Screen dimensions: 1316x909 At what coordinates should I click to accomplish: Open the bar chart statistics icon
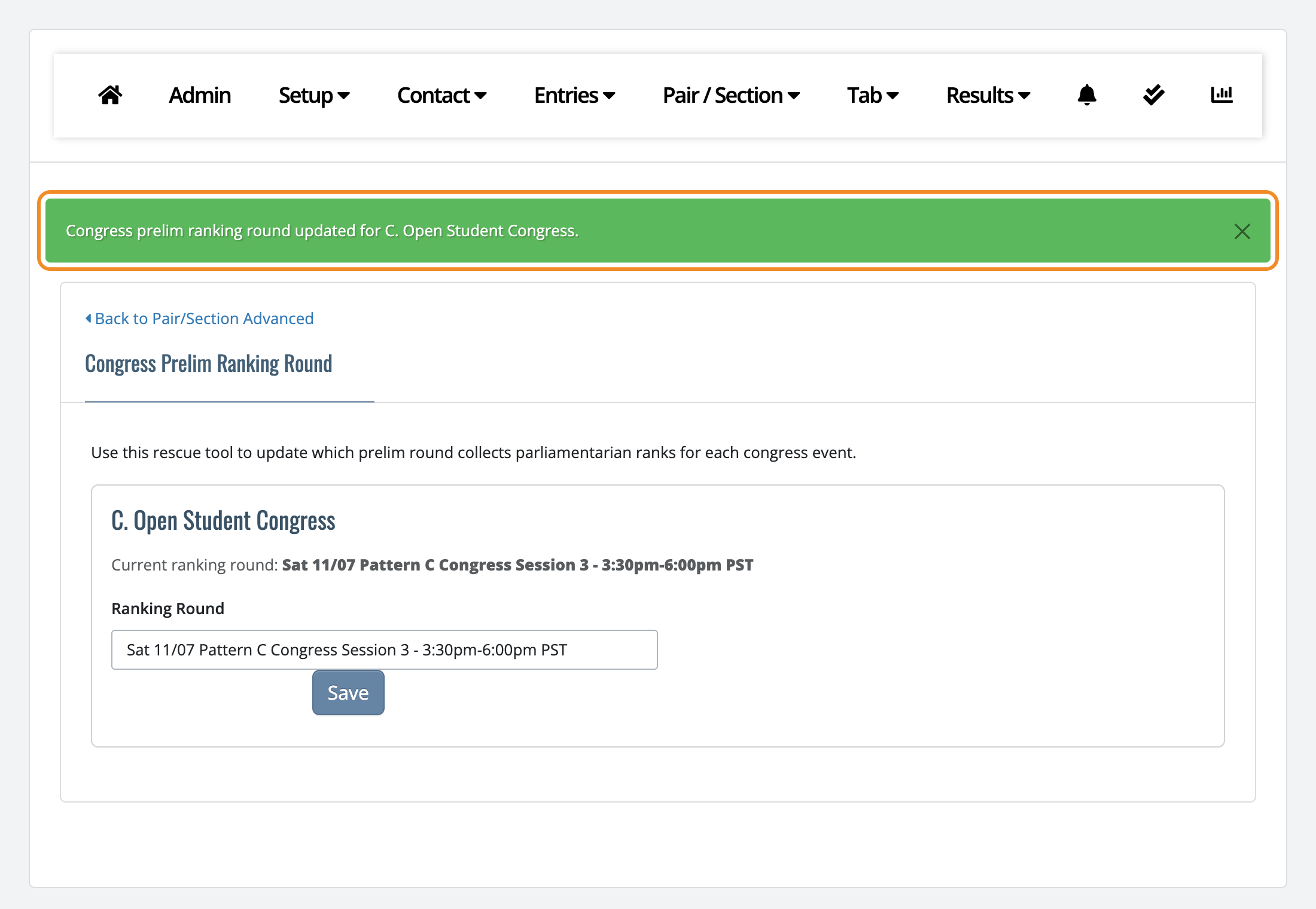(x=1221, y=95)
